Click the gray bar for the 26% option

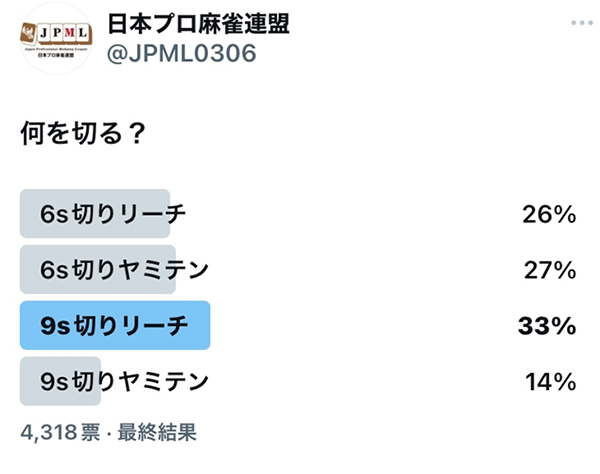coord(95,213)
